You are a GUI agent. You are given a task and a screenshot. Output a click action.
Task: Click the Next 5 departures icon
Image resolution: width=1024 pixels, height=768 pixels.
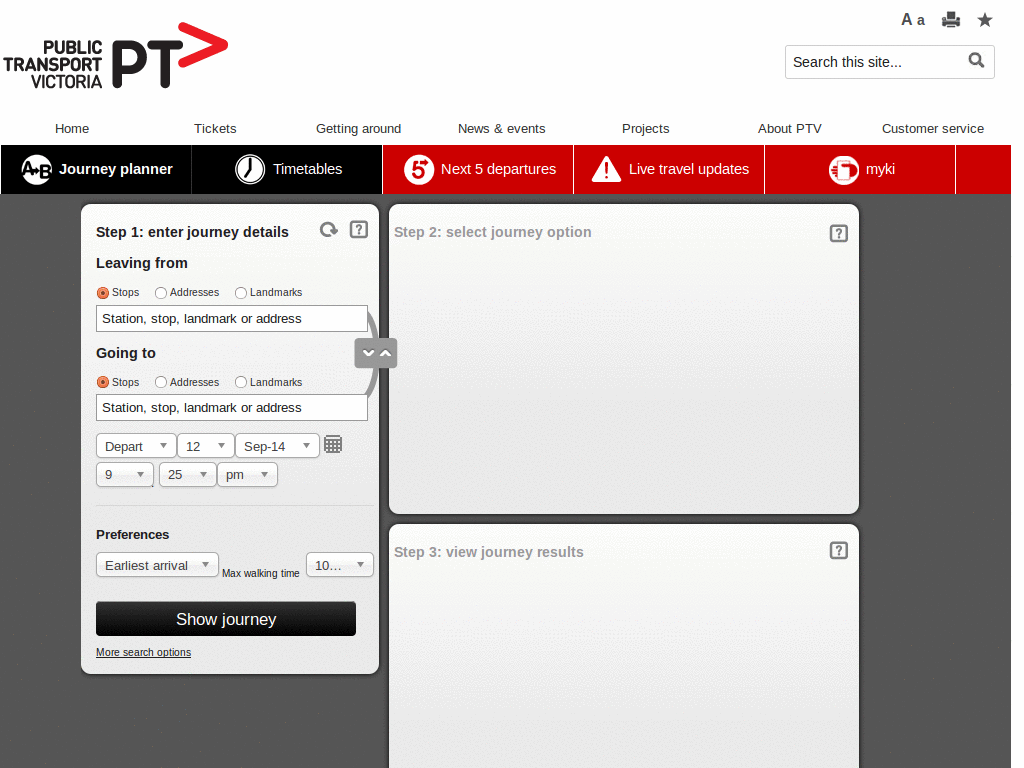pyautogui.click(x=419, y=169)
